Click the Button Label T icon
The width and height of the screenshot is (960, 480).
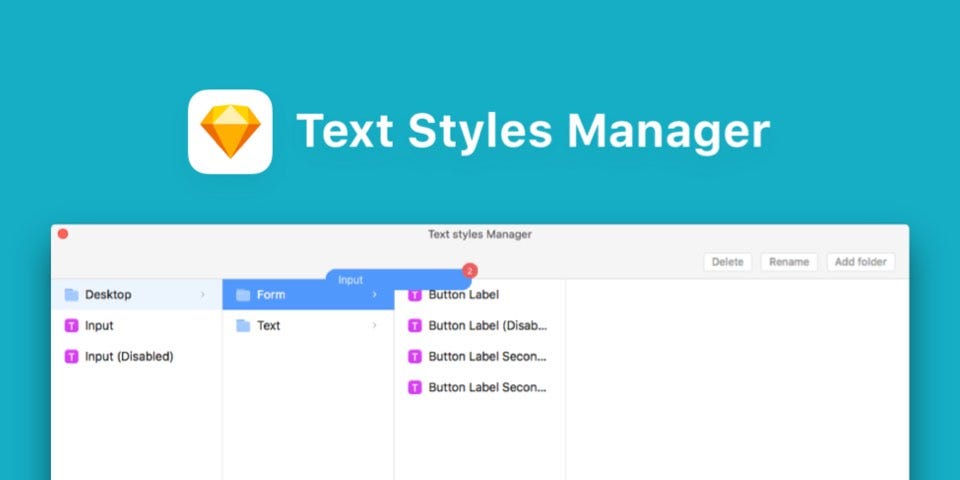(x=415, y=295)
